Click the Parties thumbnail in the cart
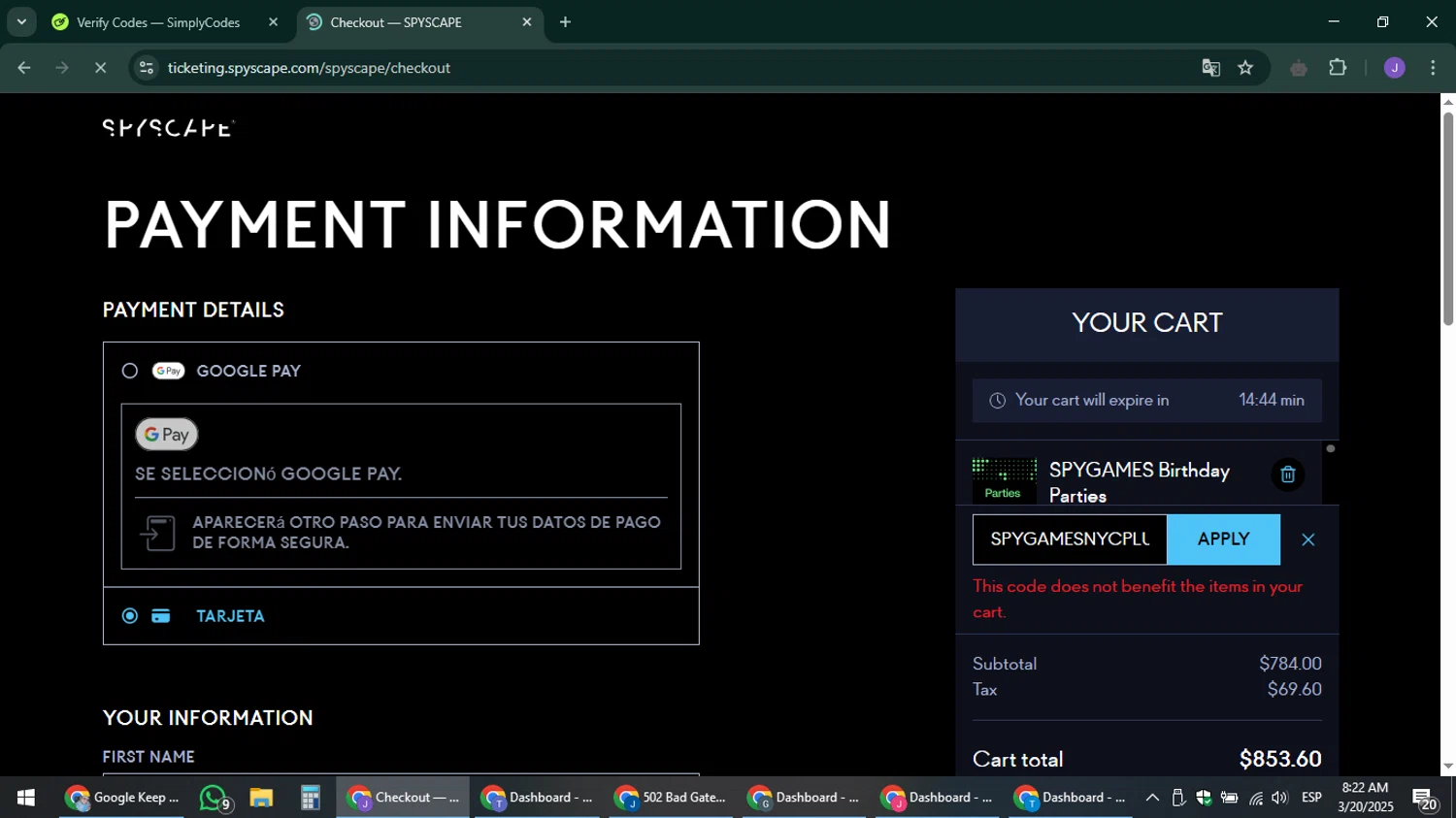The width and height of the screenshot is (1456, 818). click(1004, 481)
